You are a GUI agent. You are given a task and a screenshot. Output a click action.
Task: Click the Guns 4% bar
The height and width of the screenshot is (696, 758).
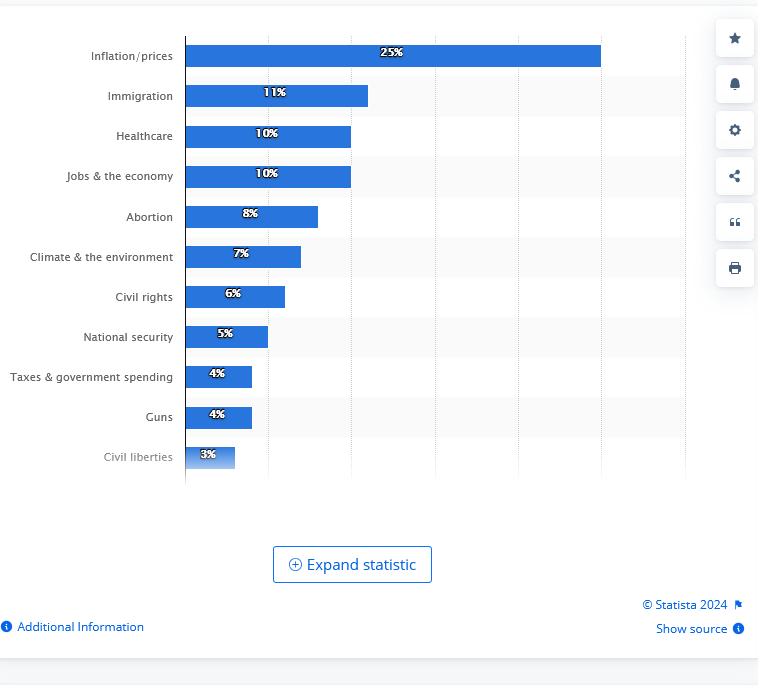[218, 417]
